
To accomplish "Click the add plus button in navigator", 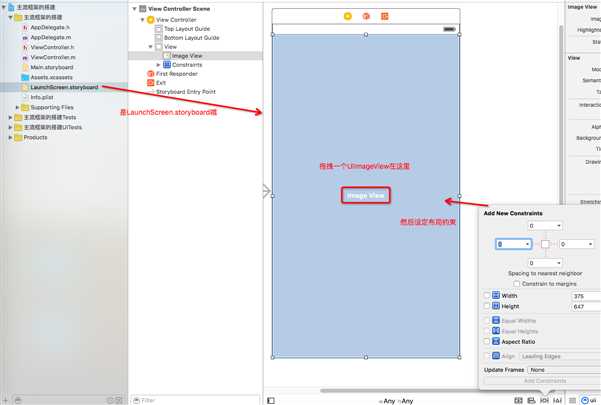I will tap(6, 400).
